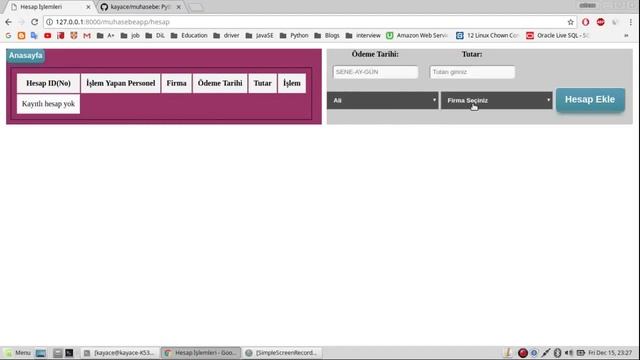
Task: Open the Python bookmarks folder
Action: click(294, 36)
